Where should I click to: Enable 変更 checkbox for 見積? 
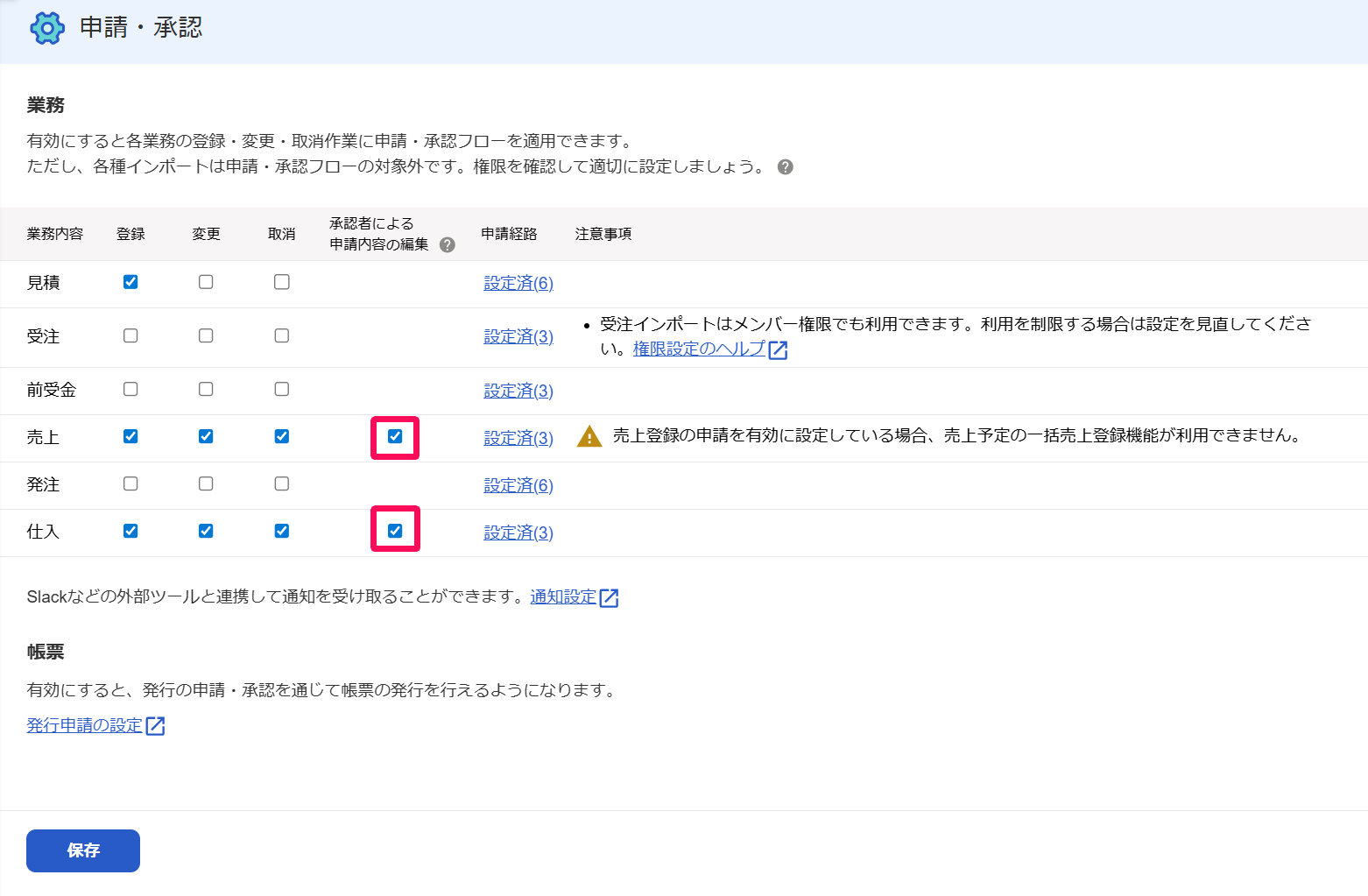tap(206, 282)
